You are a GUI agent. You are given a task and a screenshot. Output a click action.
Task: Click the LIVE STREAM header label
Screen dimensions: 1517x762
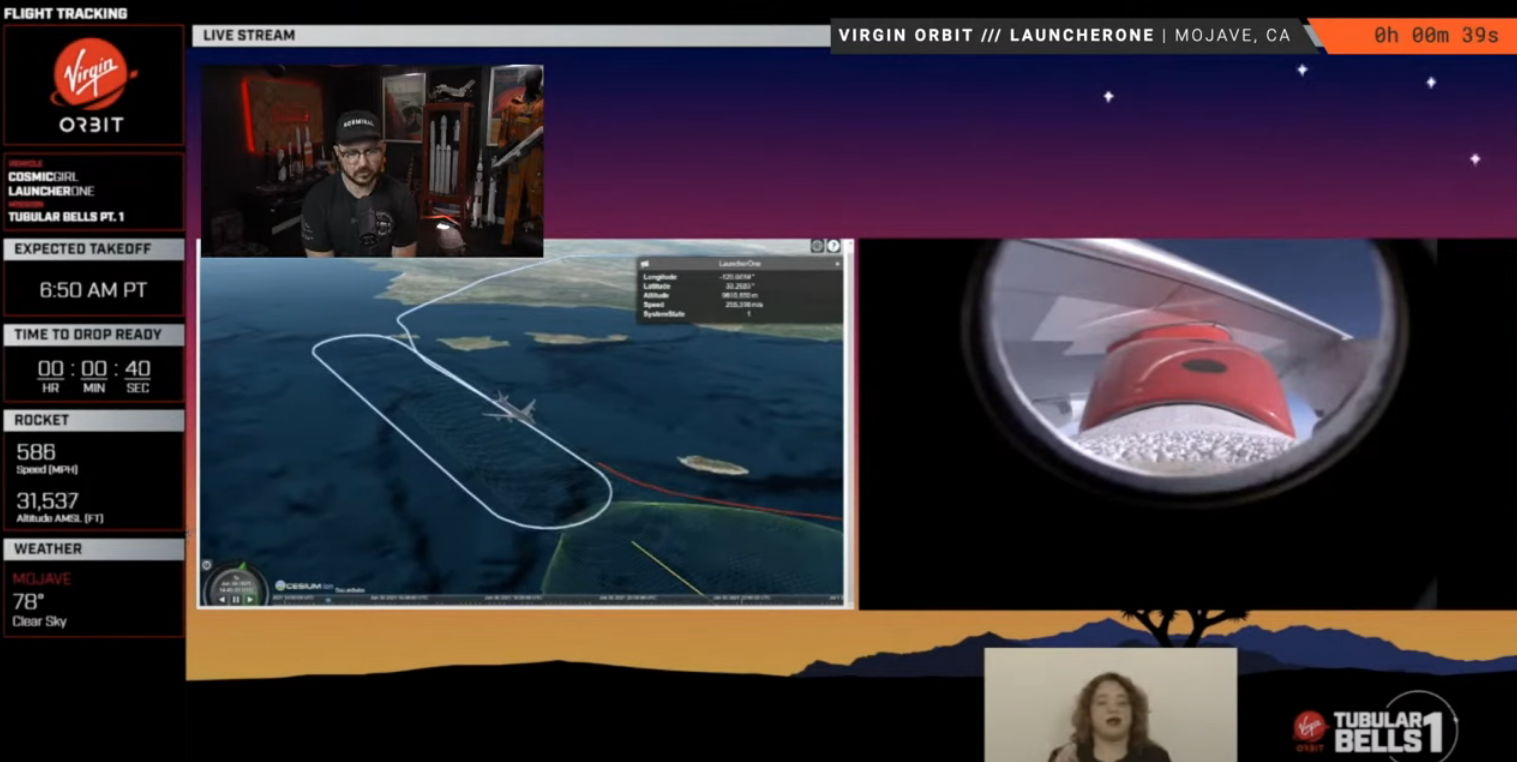[x=249, y=35]
